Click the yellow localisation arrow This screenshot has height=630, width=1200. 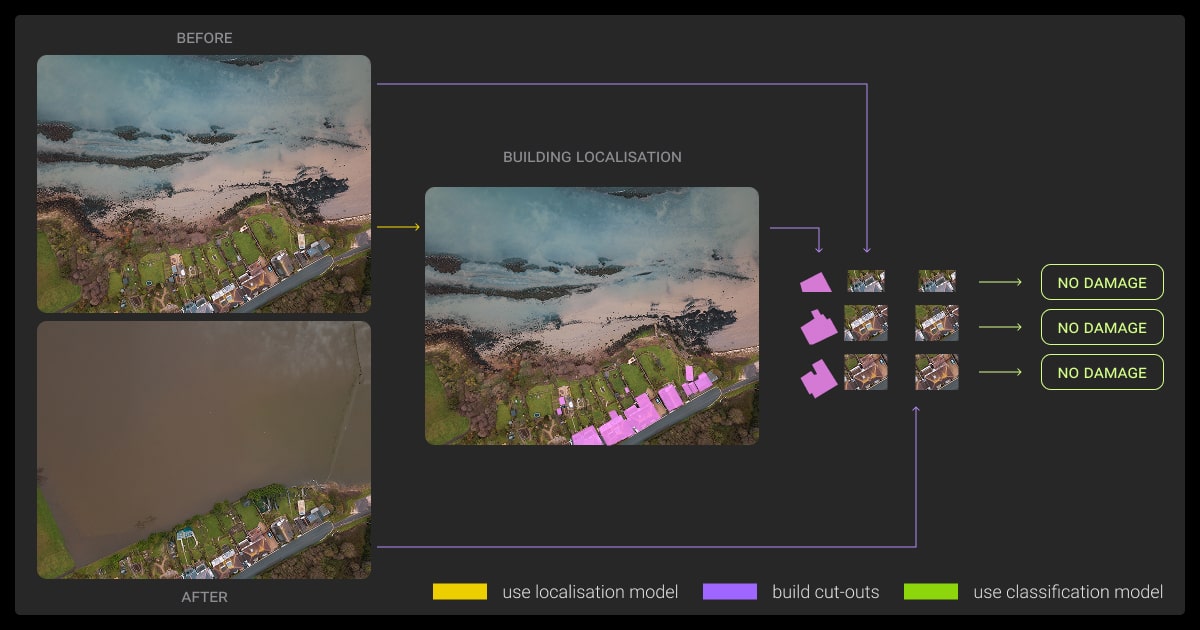pyautogui.click(x=400, y=227)
